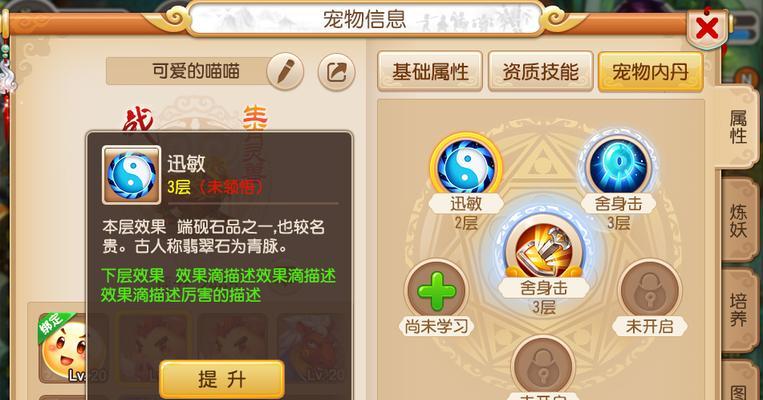
Task: Select the glowing blue 舍身击 icon at top right
Action: point(618,165)
